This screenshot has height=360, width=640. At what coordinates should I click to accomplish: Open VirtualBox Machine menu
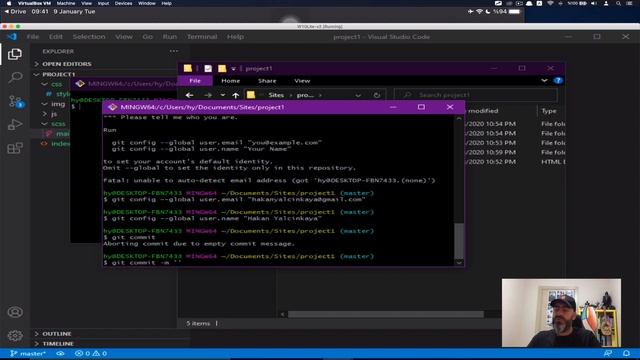tap(66, 3)
